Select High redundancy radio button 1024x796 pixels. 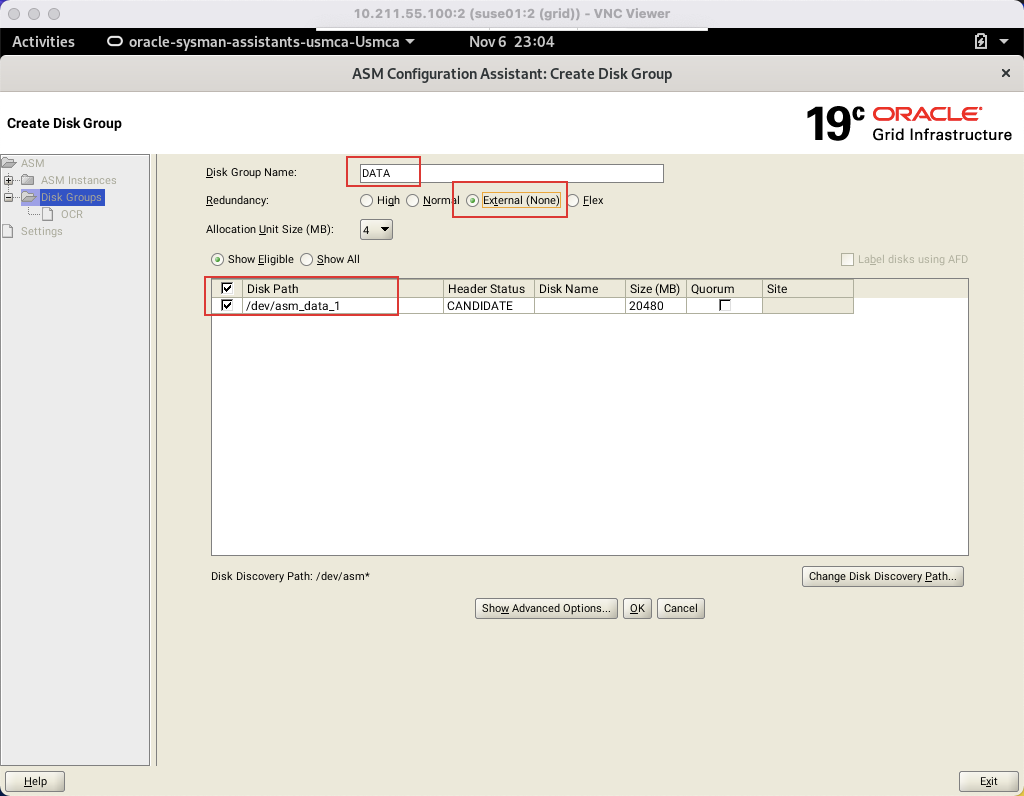pyautogui.click(x=366, y=200)
